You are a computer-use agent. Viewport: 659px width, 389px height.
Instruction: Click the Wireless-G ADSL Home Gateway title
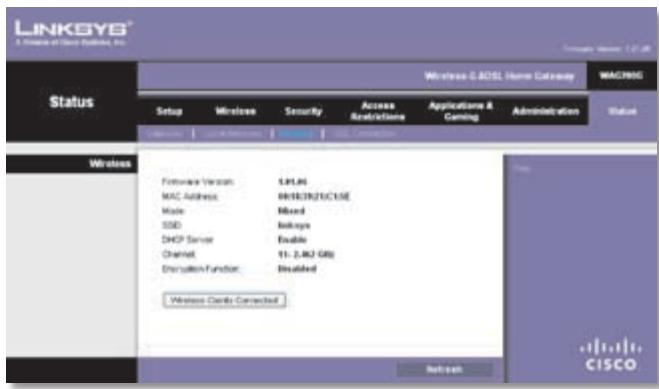click(499, 76)
